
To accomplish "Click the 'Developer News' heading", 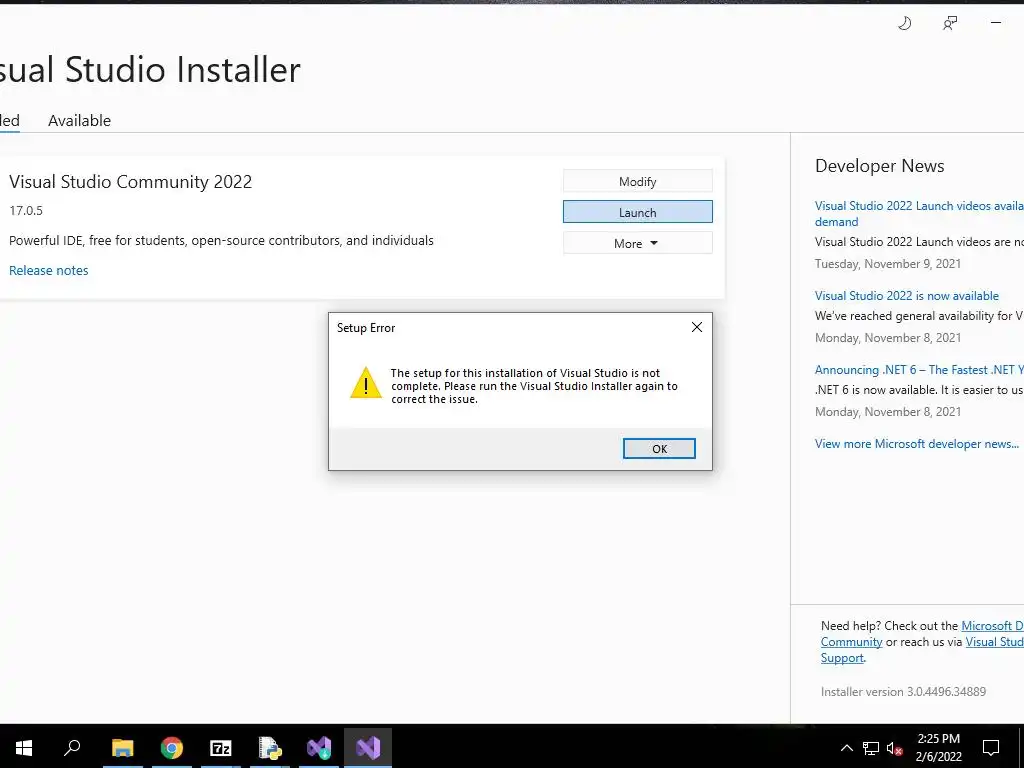I will tap(880, 166).
